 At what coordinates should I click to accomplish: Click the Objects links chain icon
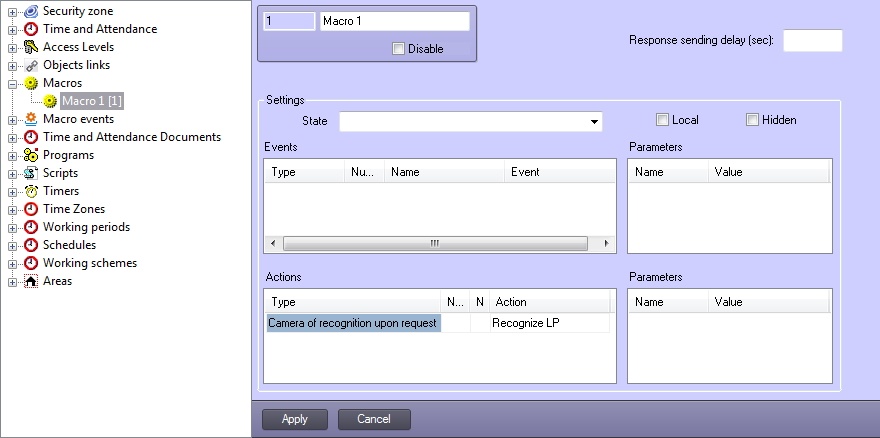(31, 65)
